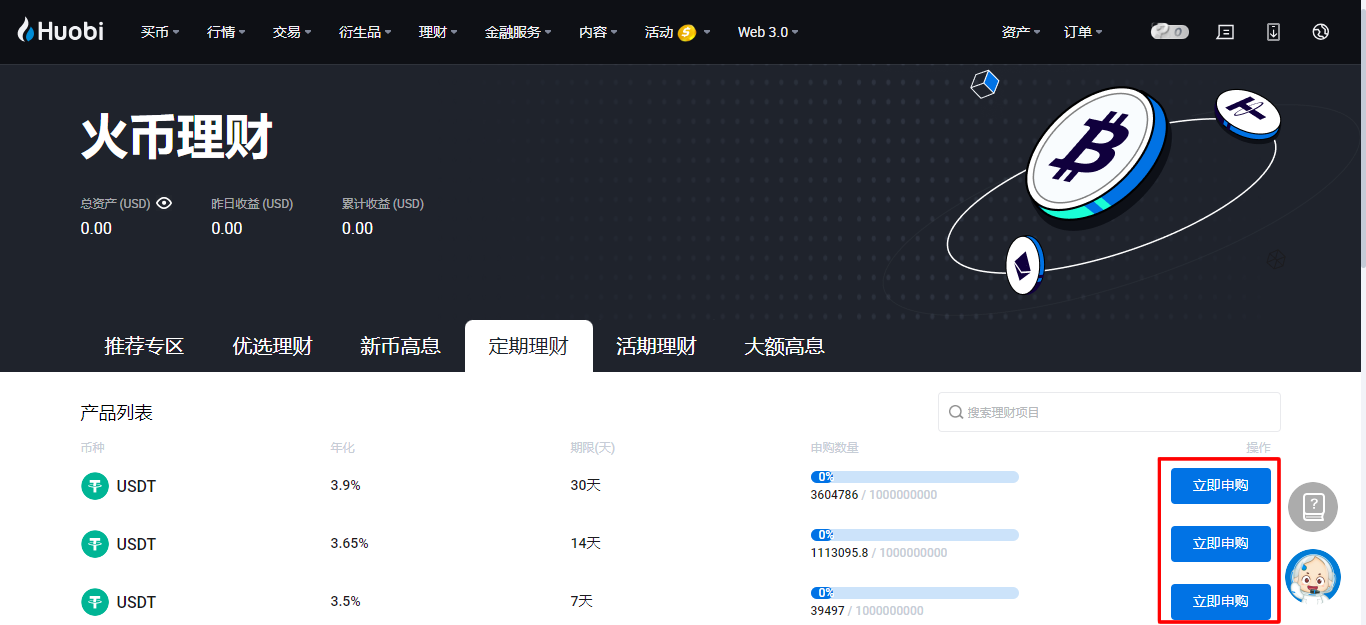Click the coin badge beside 活动
Image resolution: width=1366 pixels, height=625 pixels.
(x=686, y=32)
